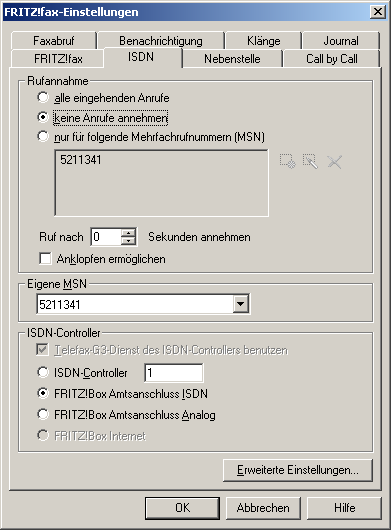391x530 pixels.
Task: Open 'Erweiterte Einstellungen...' button
Action: pyautogui.click(x=298, y=470)
